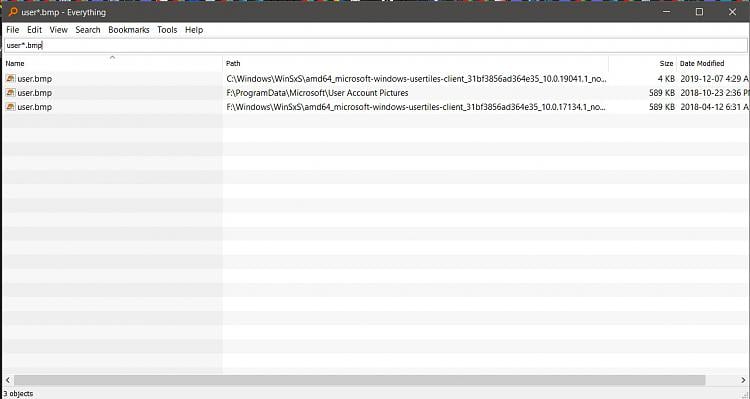Open the Bookmarks menu
Image resolution: width=750 pixels, height=399 pixels.
pyautogui.click(x=129, y=30)
